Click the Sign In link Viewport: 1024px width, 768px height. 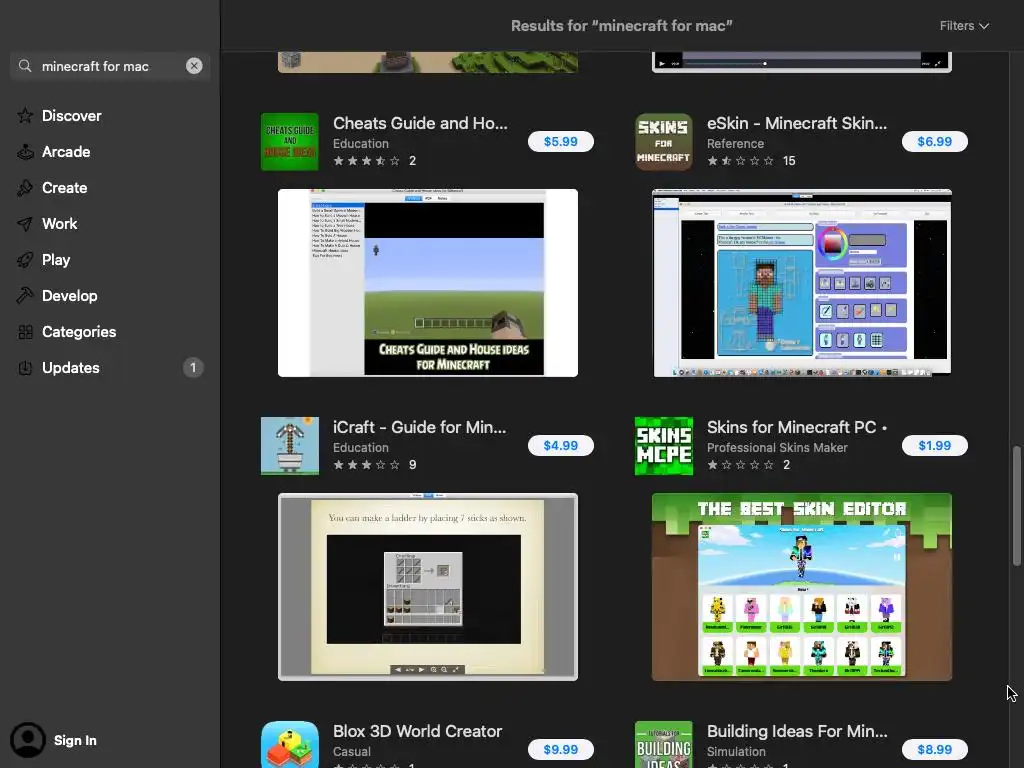pos(75,740)
